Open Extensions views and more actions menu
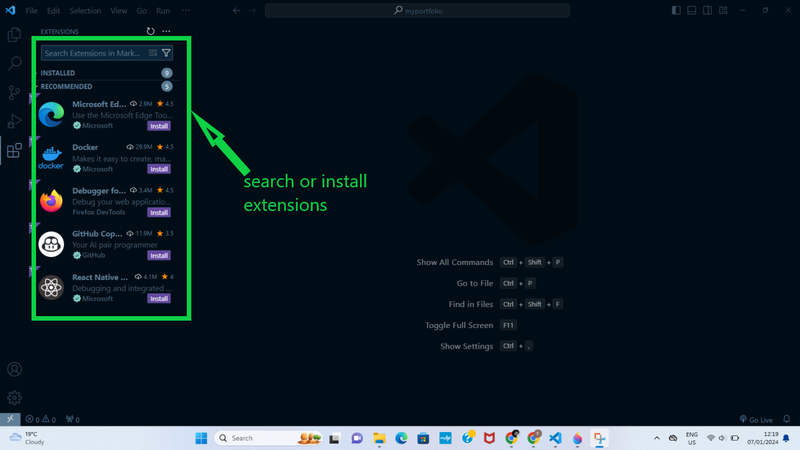The image size is (800, 450). click(x=166, y=31)
